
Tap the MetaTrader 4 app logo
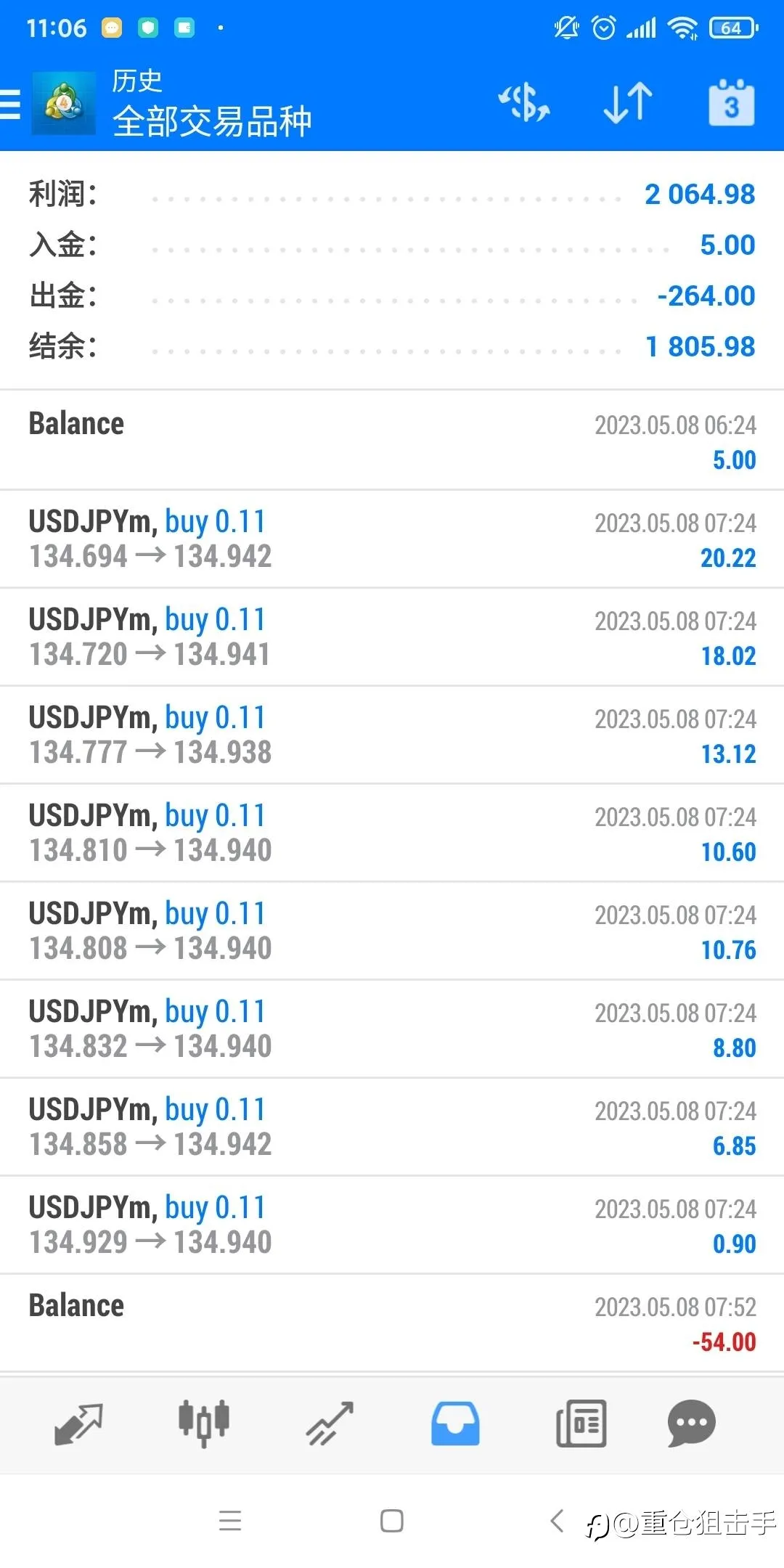[64, 103]
